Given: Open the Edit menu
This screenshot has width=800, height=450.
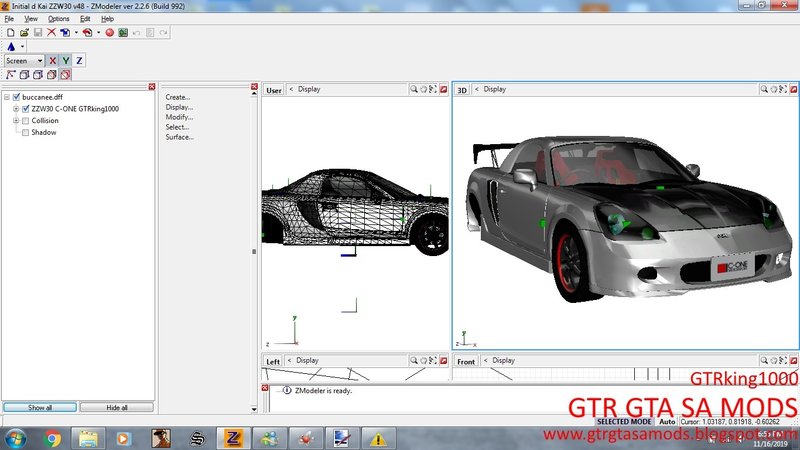Looking at the screenshot, I should point(85,19).
